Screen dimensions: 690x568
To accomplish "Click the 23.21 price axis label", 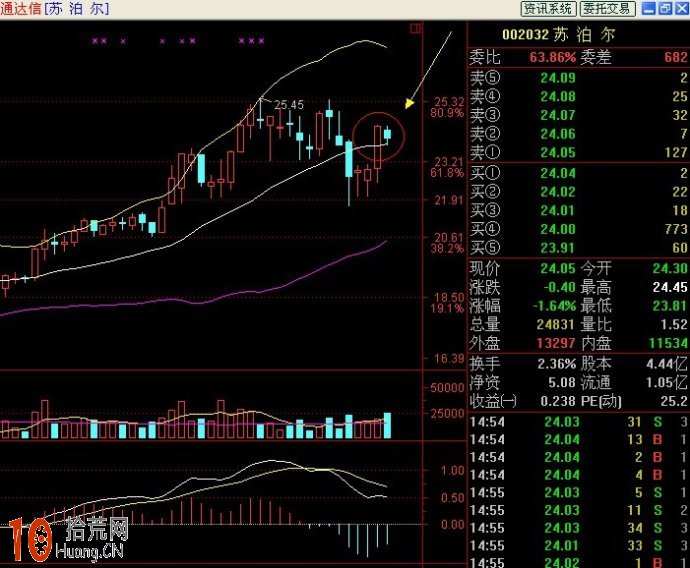I will [449, 162].
